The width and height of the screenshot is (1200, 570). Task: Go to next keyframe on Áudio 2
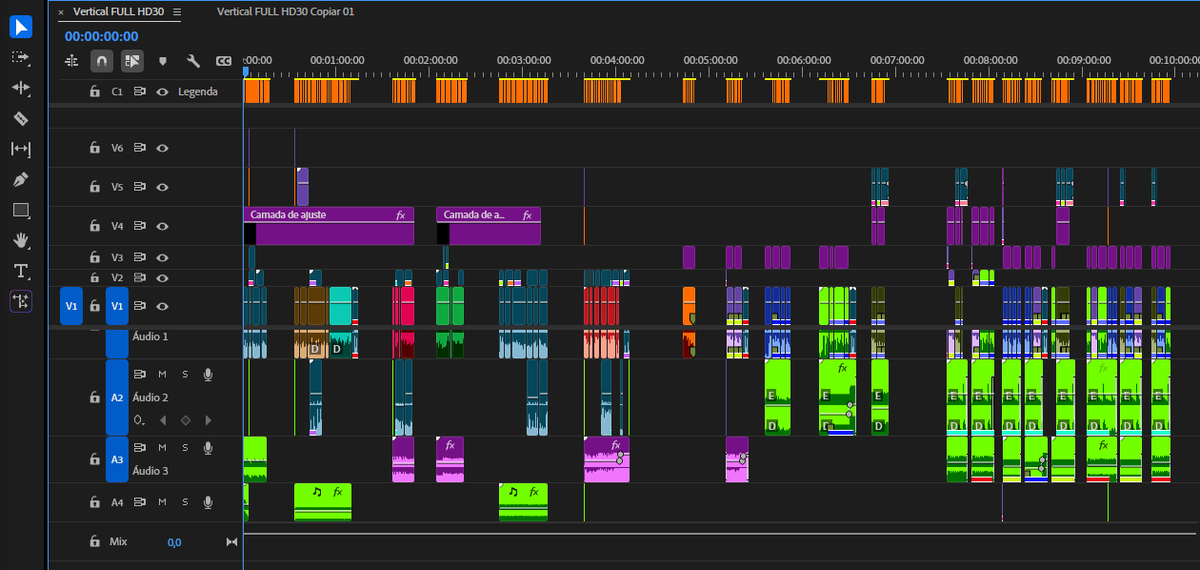[208, 420]
